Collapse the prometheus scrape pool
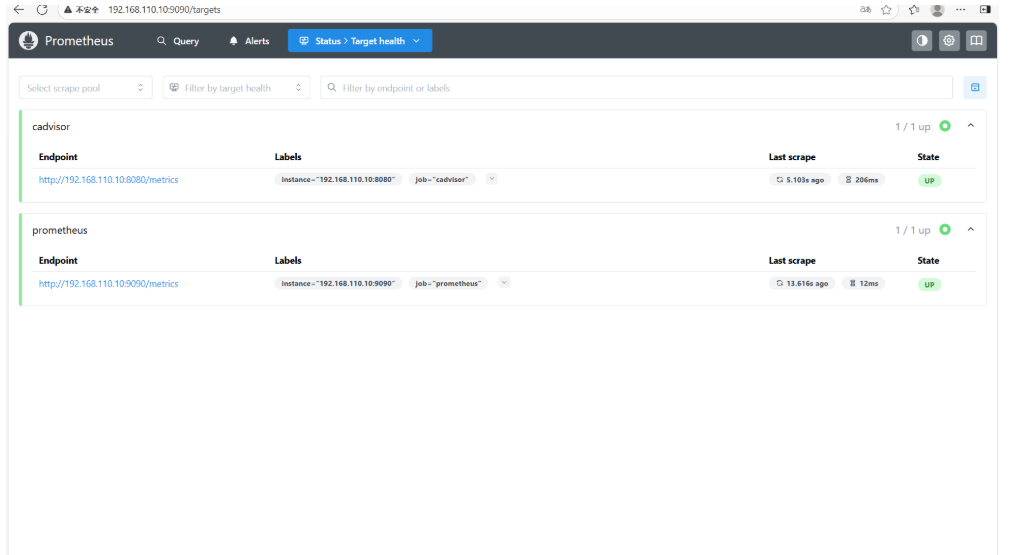This screenshot has width=1016, height=555. (971, 229)
